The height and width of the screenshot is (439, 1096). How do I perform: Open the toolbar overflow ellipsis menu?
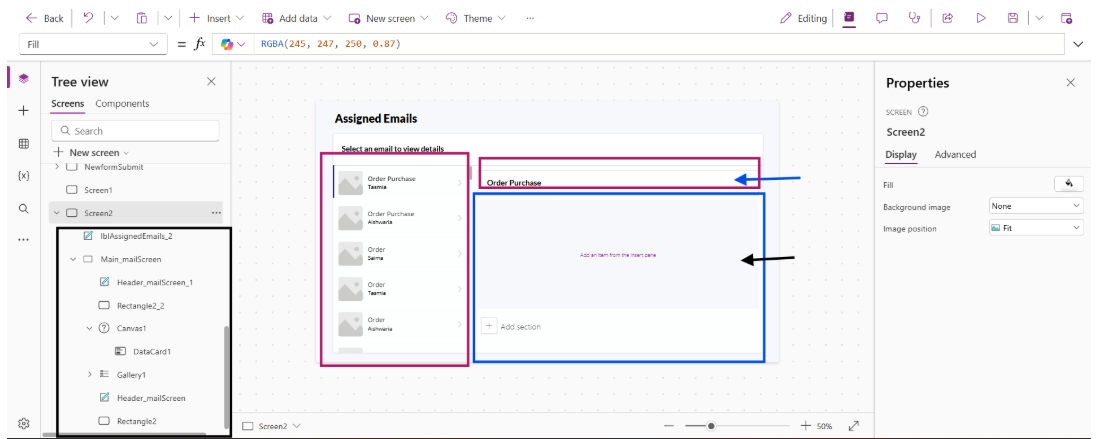[530, 18]
